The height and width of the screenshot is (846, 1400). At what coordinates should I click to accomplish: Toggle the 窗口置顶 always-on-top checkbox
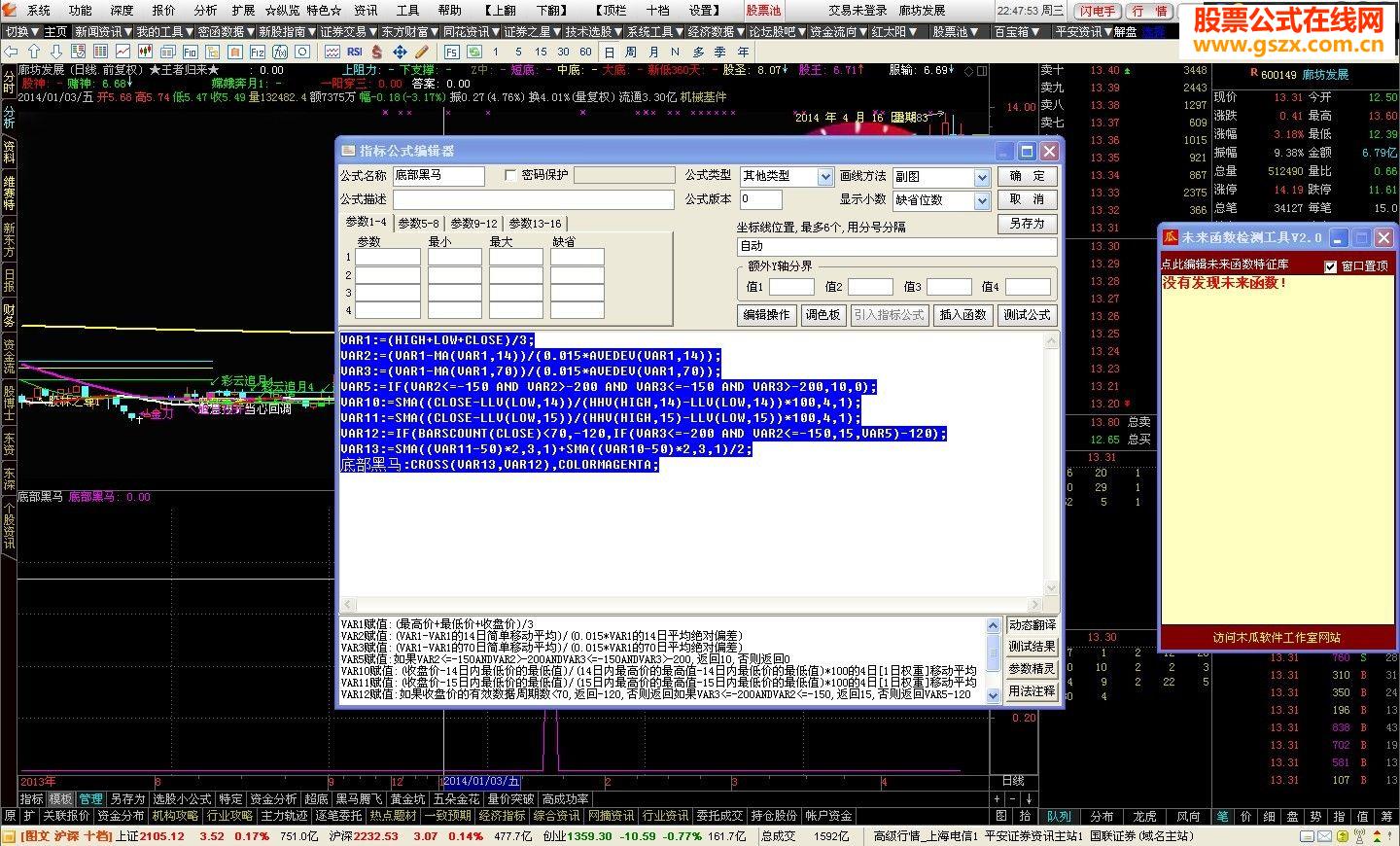(x=1331, y=266)
